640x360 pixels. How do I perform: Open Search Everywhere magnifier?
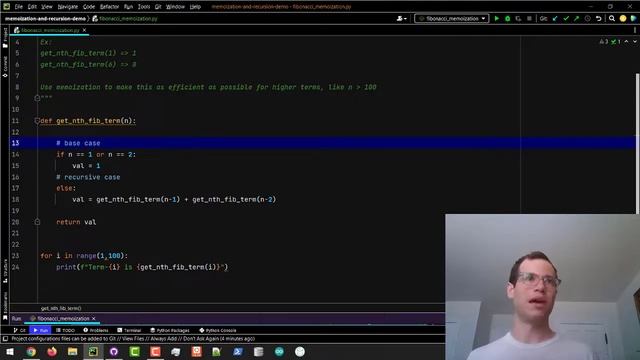[612, 18]
